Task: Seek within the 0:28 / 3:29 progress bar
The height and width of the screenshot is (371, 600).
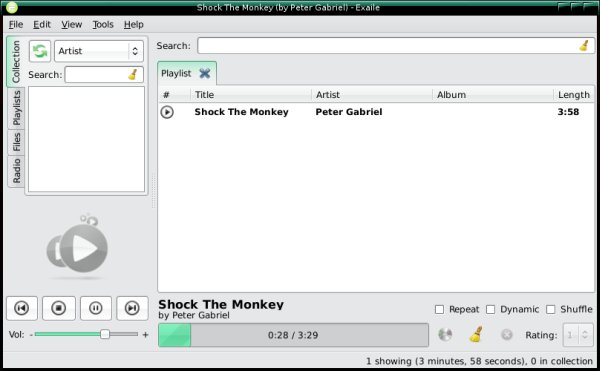Action: 293,335
